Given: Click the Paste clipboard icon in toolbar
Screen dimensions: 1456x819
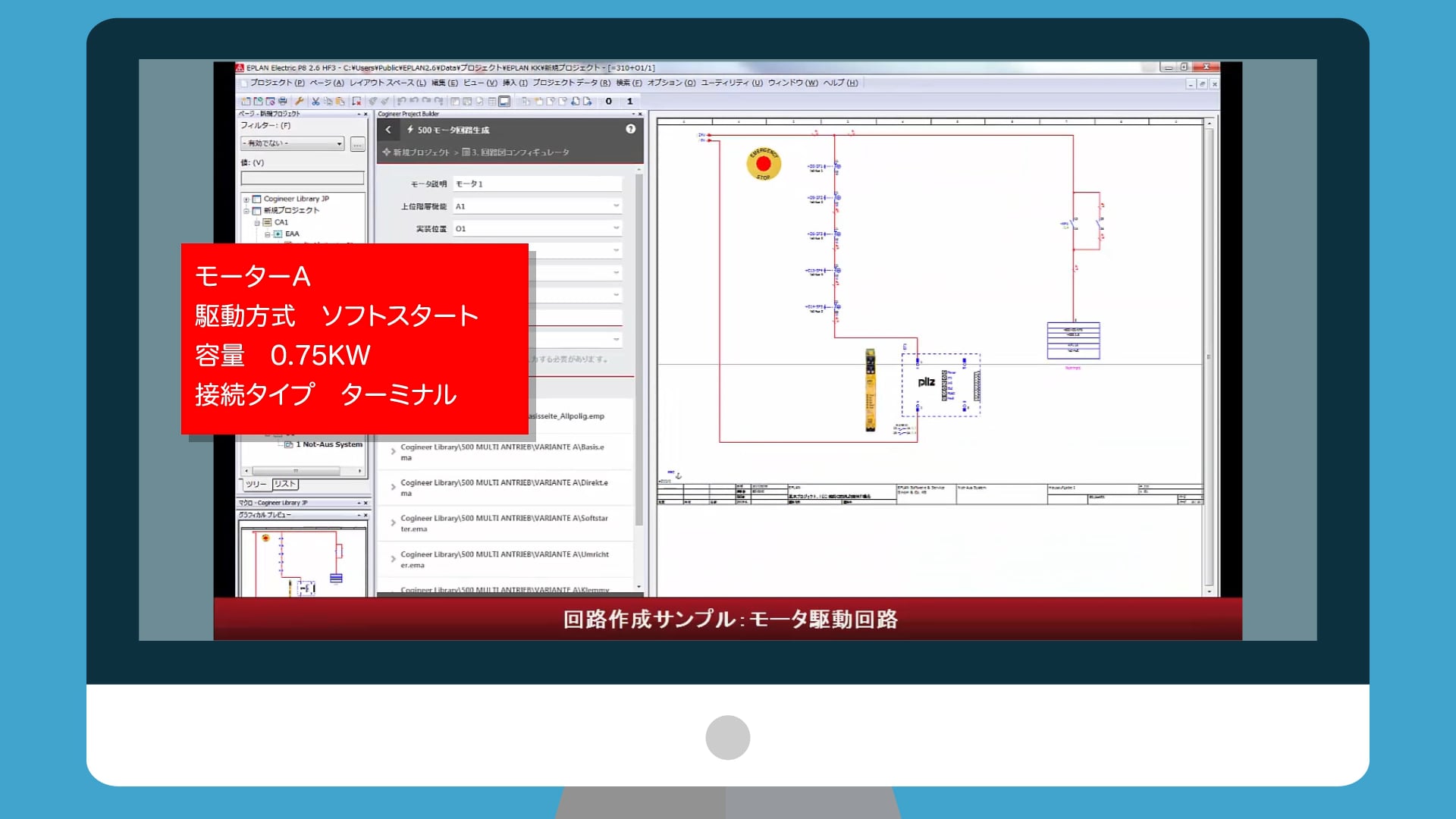Looking at the screenshot, I should coord(340,101).
